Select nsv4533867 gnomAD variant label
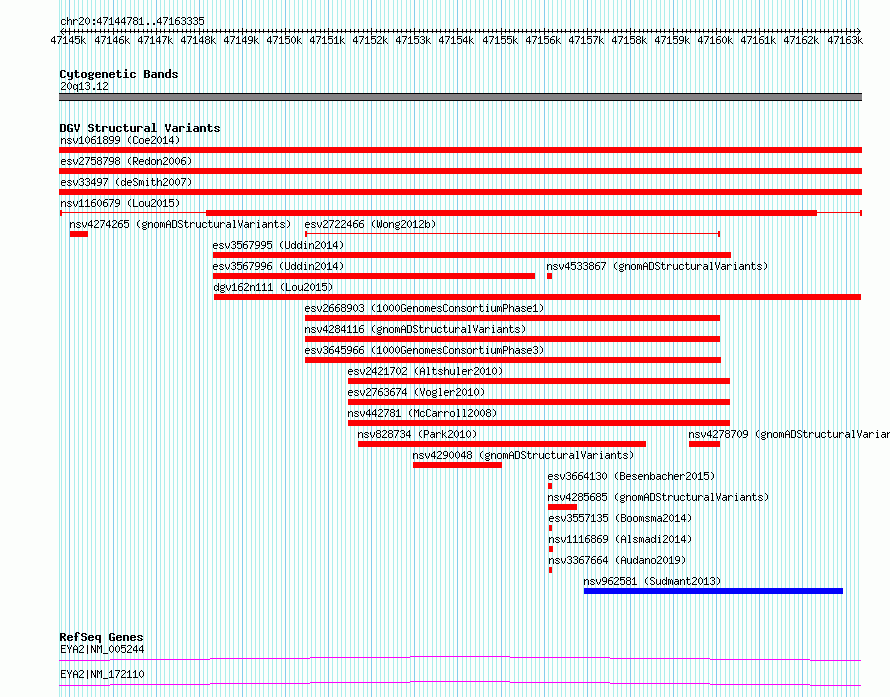The width and height of the screenshot is (890, 697). 657,266
